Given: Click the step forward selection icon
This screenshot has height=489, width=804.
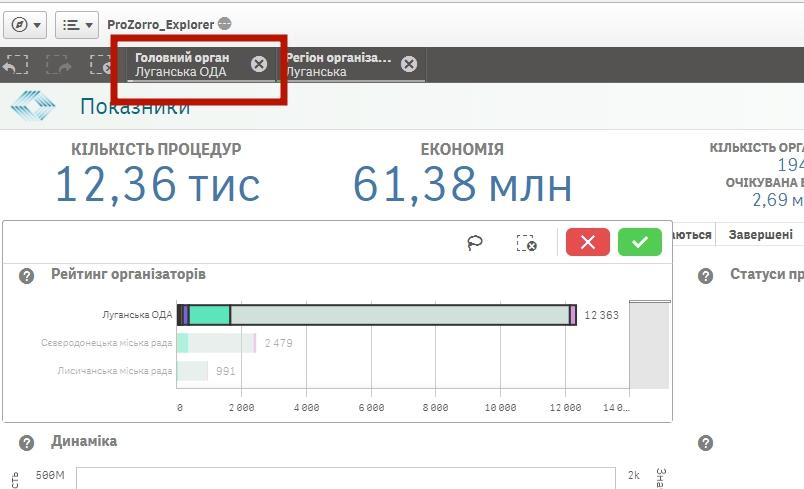Looking at the screenshot, I should [x=58, y=65].
